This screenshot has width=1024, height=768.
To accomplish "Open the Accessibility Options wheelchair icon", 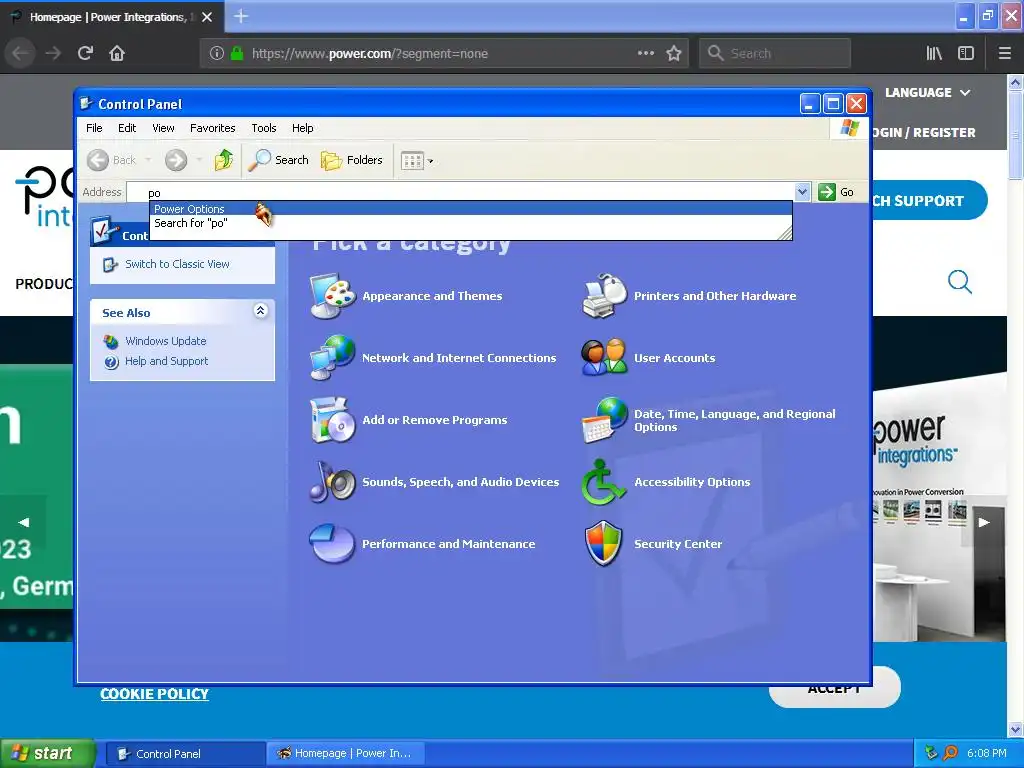I will [604, 482].
